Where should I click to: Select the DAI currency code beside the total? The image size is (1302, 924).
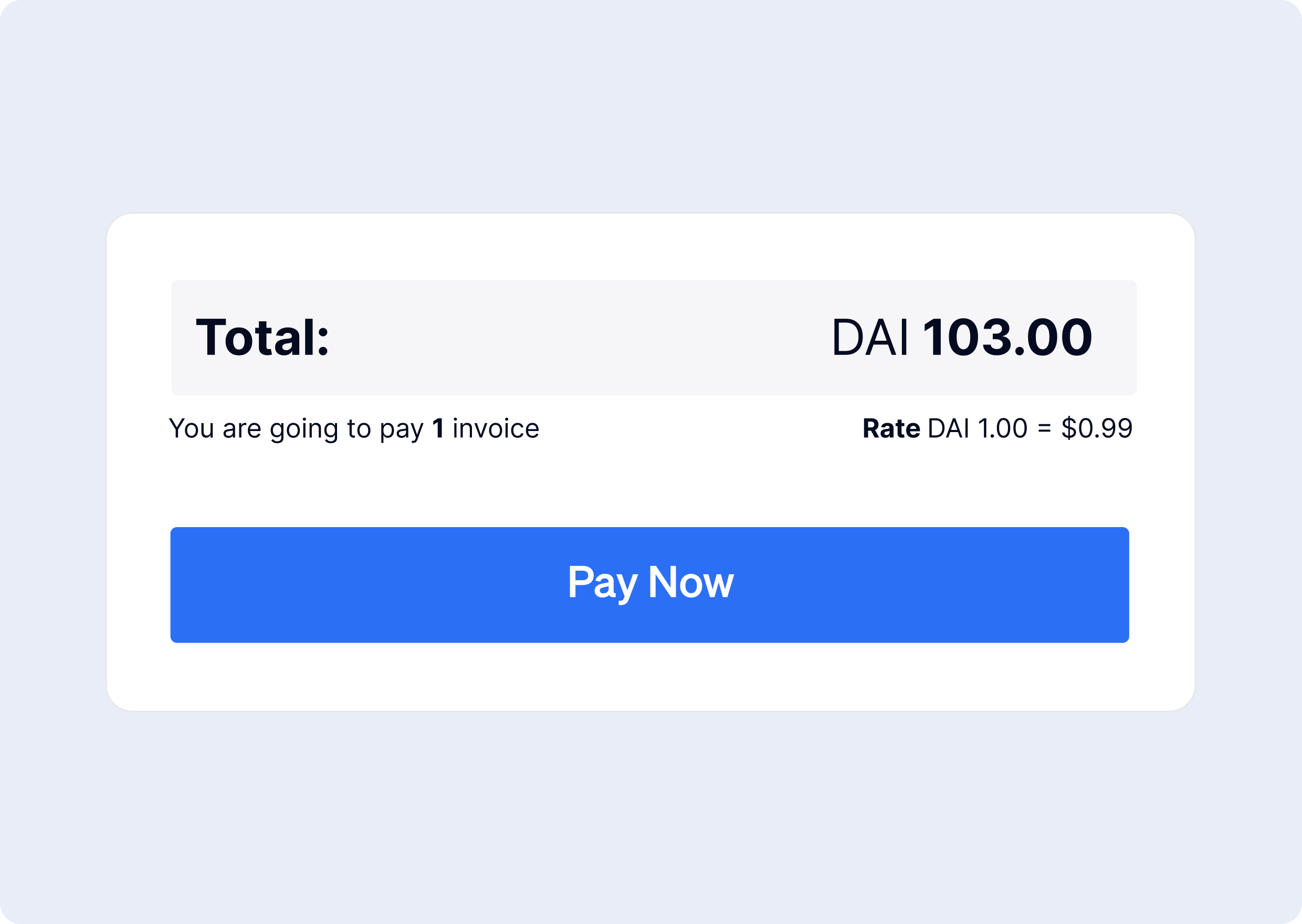pyautogui.click(x=870, y=338)
